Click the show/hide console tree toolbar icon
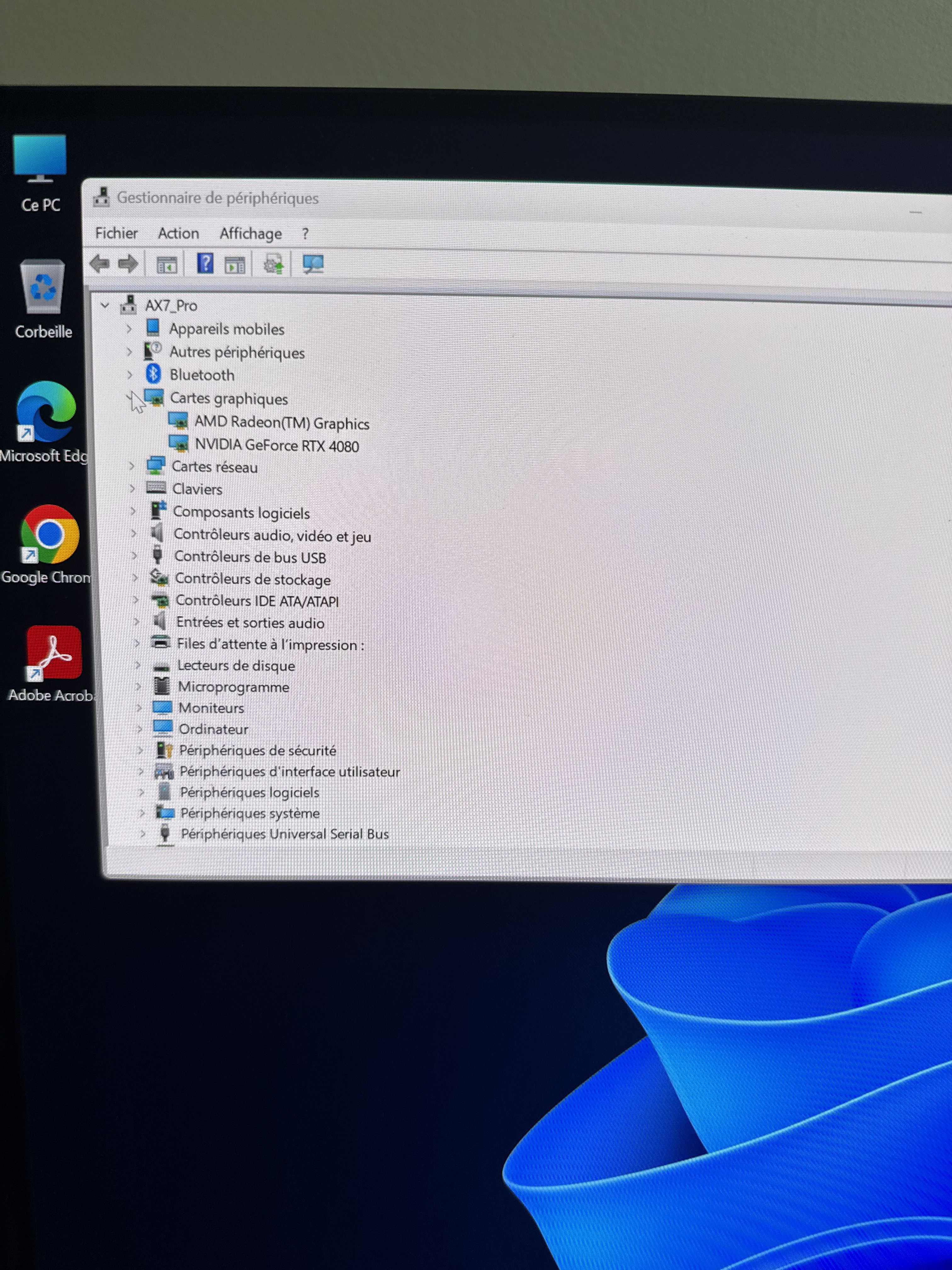Image resolution: width=952 pixels, height=1270 pixels. (x=167, y=265)
